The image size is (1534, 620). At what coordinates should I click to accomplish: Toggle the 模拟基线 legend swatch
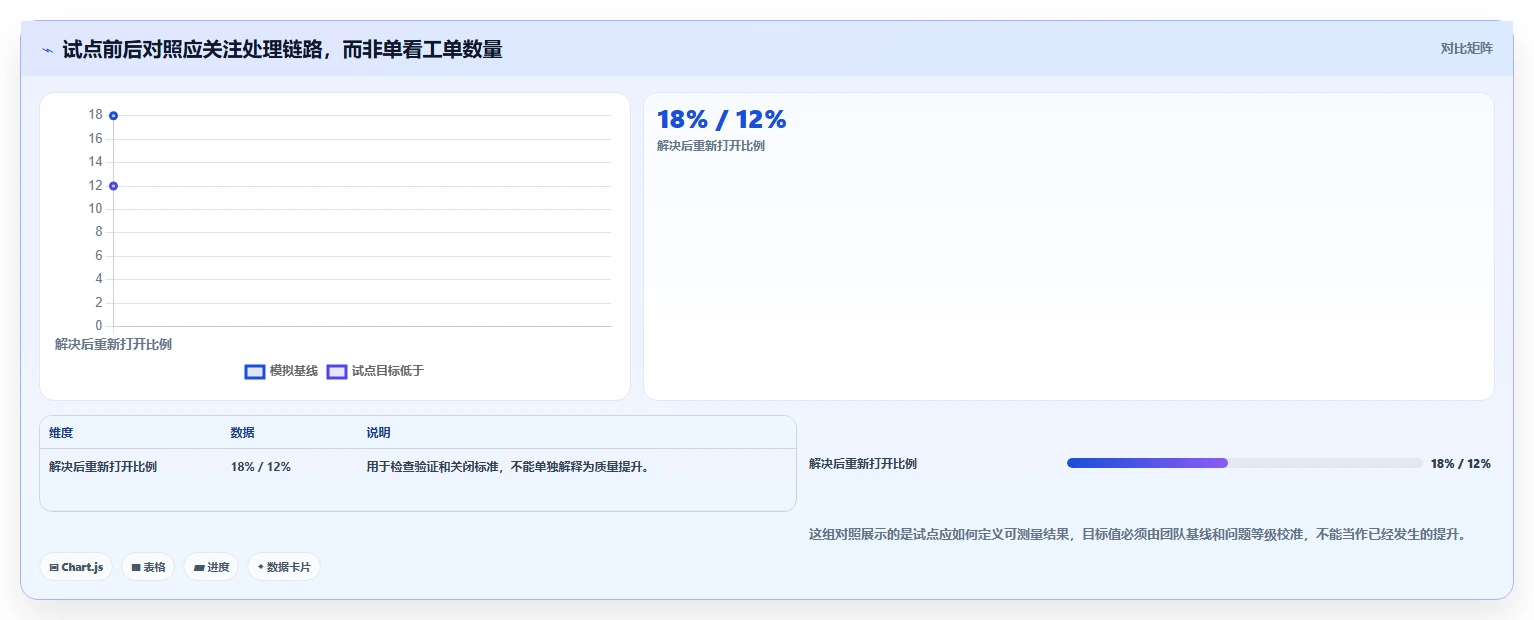coord(255,372)
